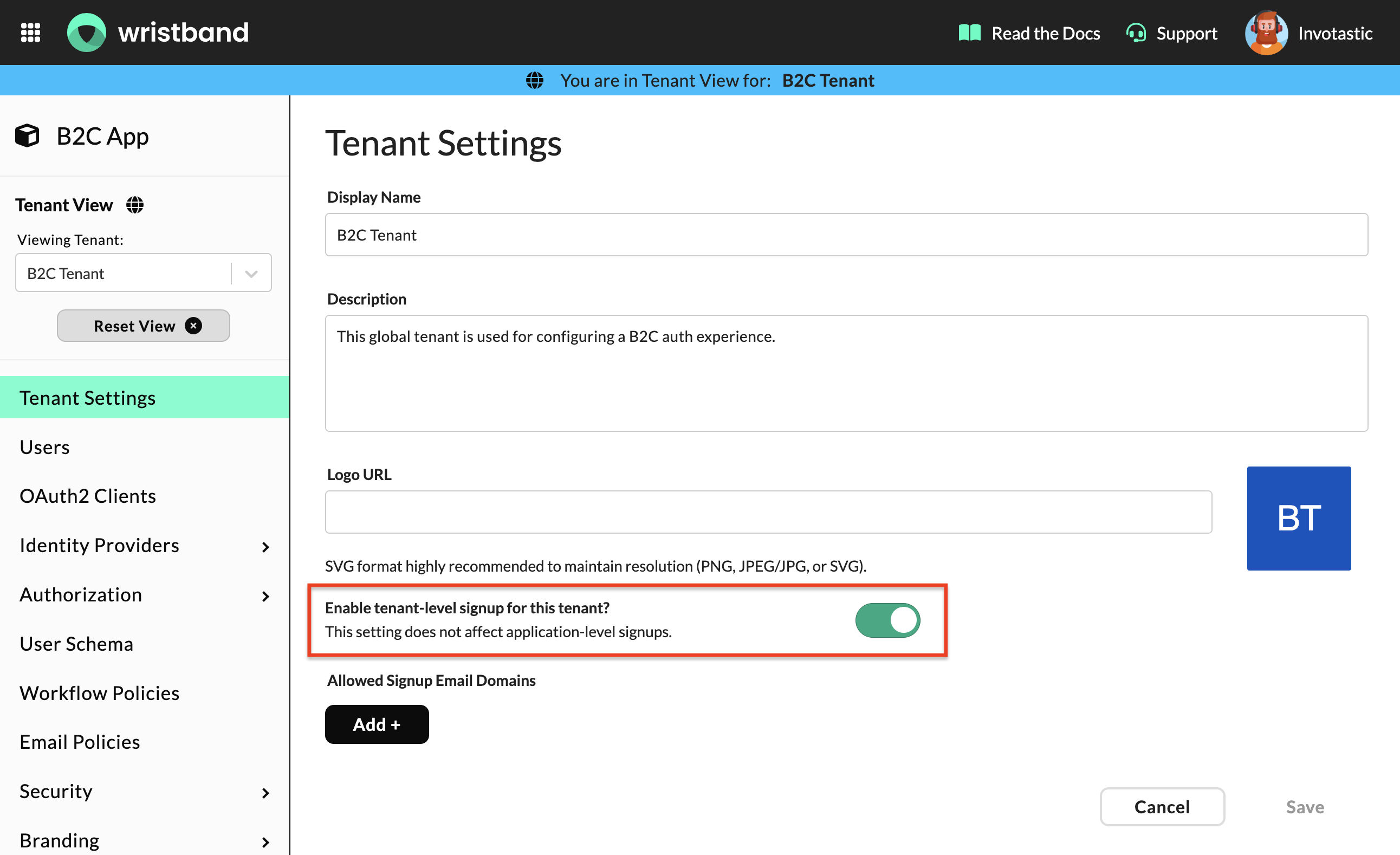Click the blue BT logo preview
1400x855 pixels.
[x=1298, y=518]
